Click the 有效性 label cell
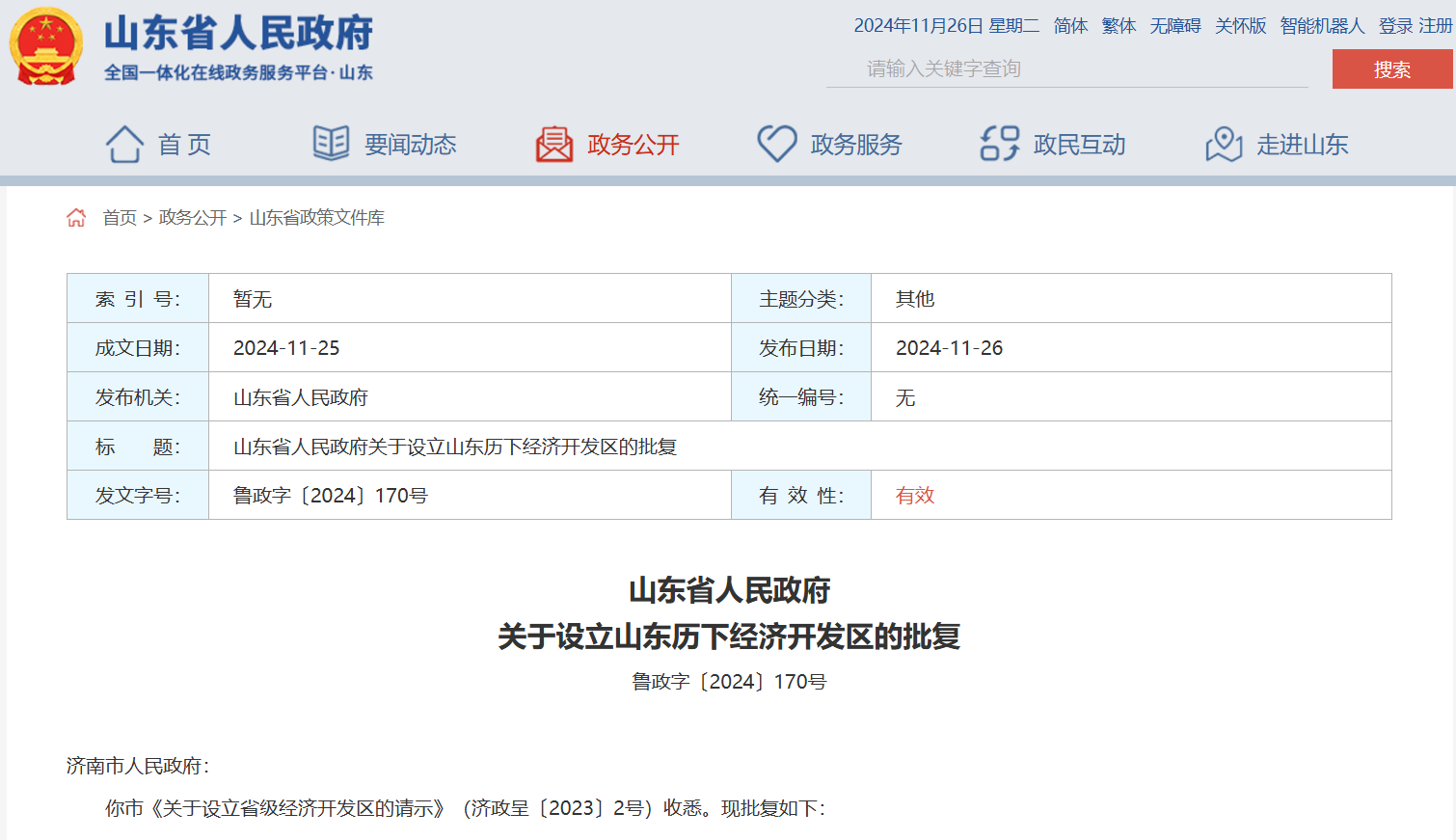 (801, 496)
